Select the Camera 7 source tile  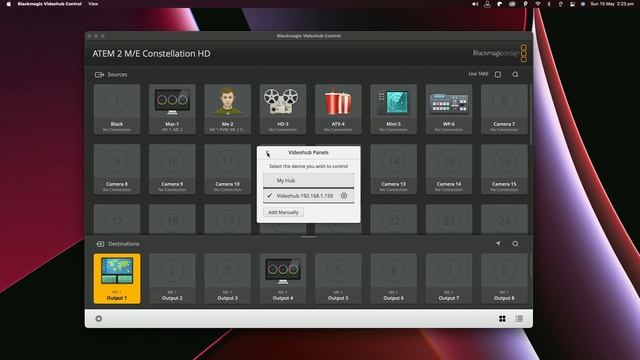coord(504,109)
